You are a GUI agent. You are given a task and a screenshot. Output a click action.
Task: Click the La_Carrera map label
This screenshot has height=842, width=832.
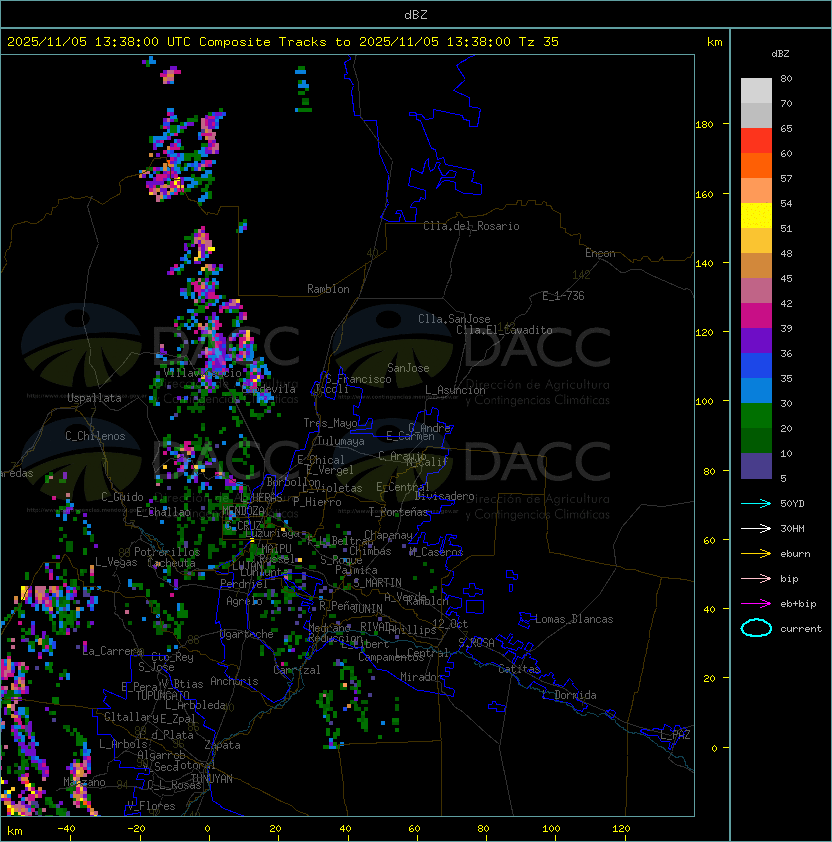pos(113,651)
